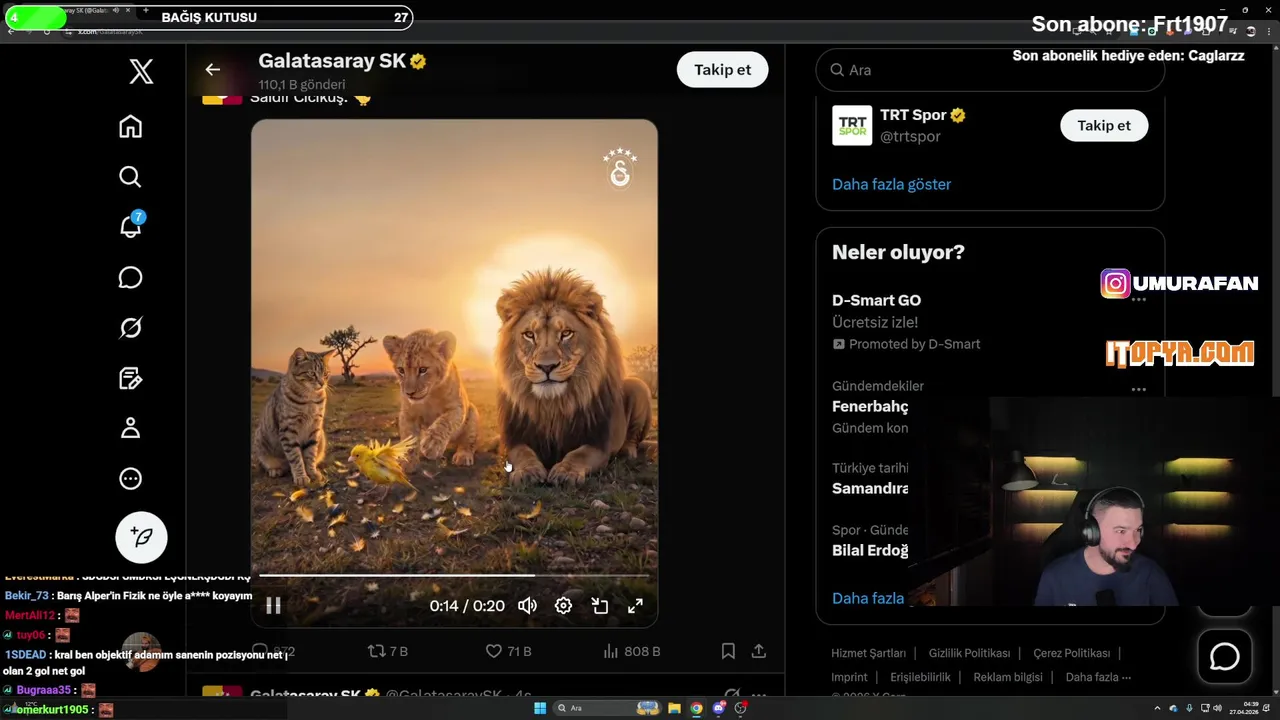Show more trends under Neler oluyor
This screenshot has width=1280, height=720.
pyautogui.click(x=868, y=598)
